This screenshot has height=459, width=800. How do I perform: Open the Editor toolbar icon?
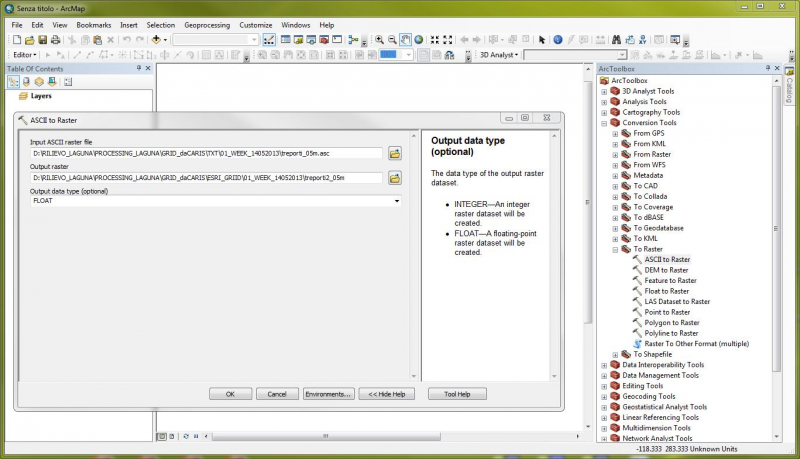point(269,40)
